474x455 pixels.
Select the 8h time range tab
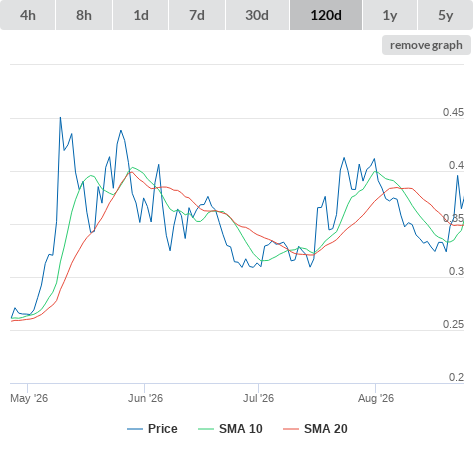pyautogui.click(x=84, y=15)
